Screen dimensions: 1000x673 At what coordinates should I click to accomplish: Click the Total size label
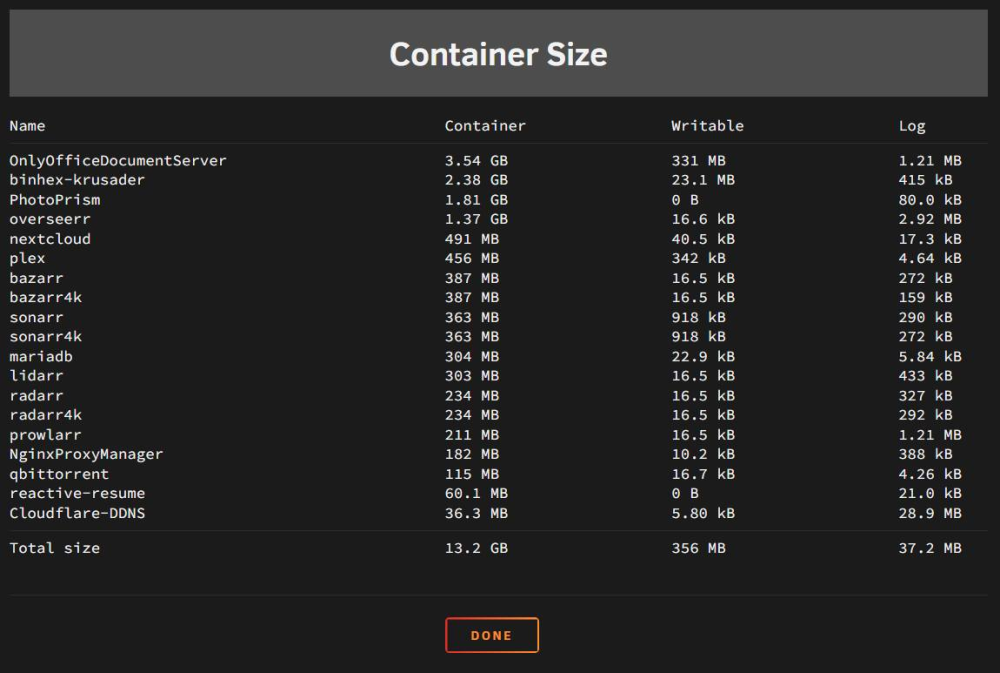[55, 548]
